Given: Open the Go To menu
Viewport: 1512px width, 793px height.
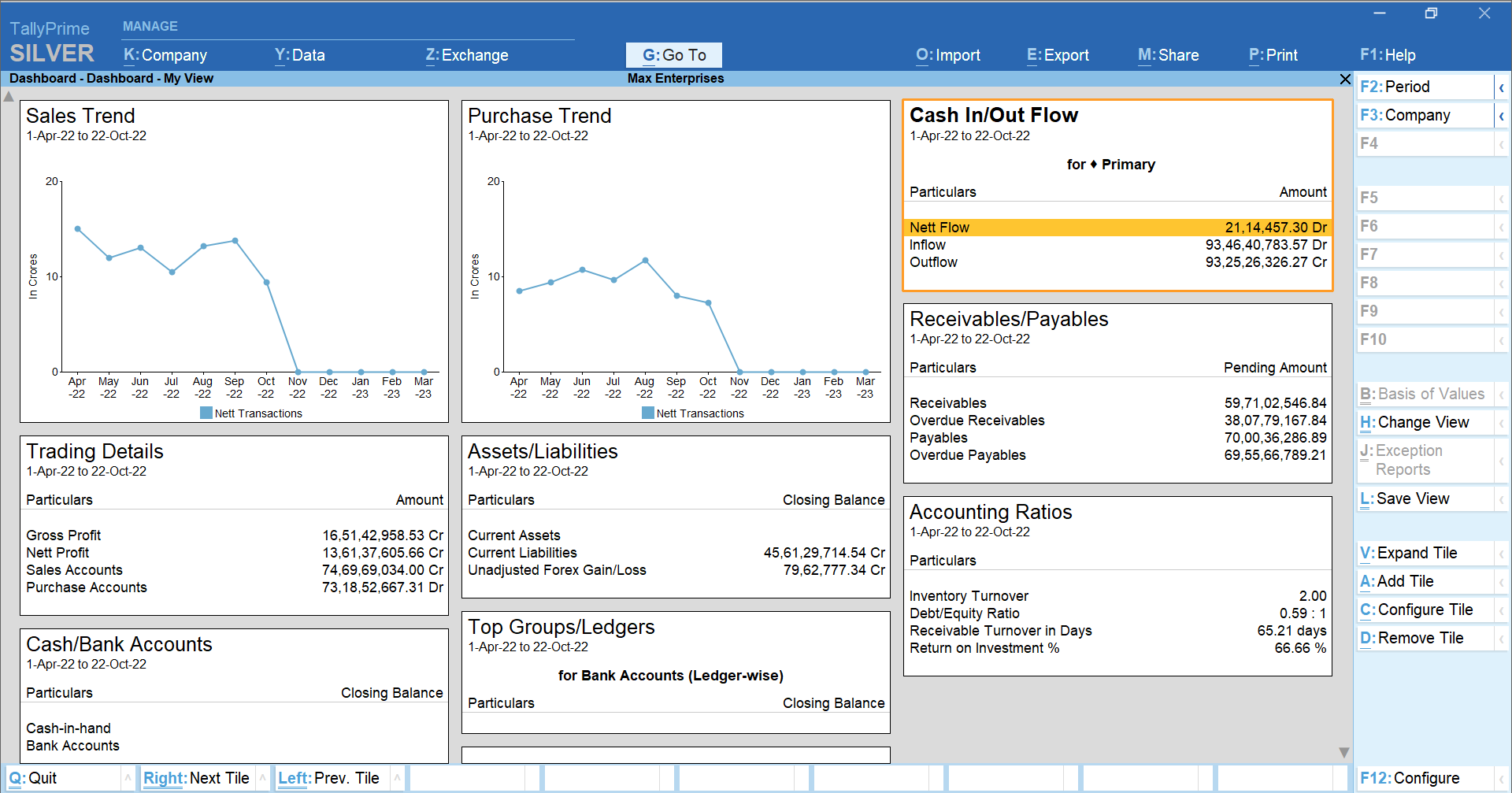Looking at the screenshot, I should click(x=673, y=55).
